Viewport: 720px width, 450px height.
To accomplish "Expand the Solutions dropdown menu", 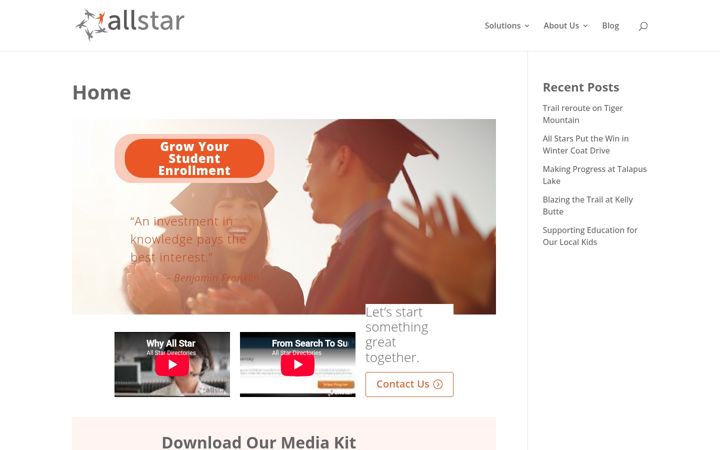I will tap(507, 26).
